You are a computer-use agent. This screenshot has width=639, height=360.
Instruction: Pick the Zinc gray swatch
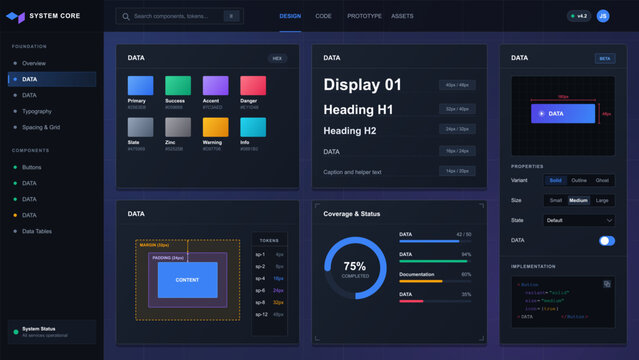(178, 127)
